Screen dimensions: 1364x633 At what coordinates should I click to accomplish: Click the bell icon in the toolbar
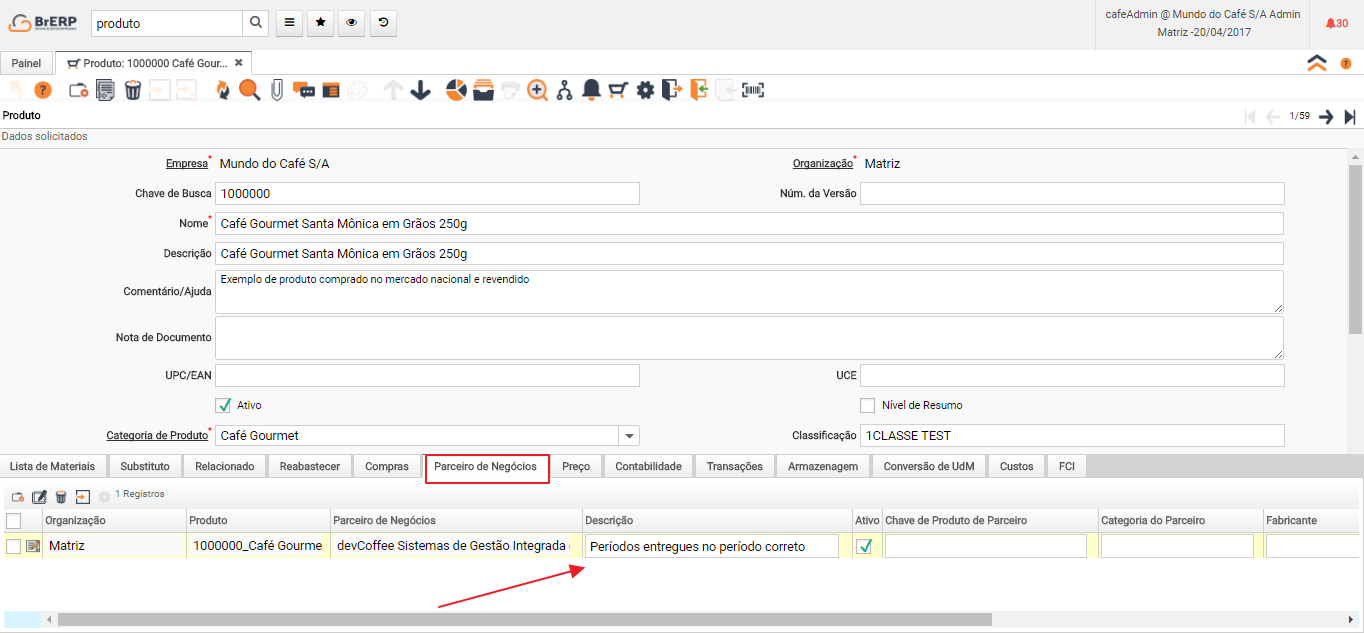[591, 90]
